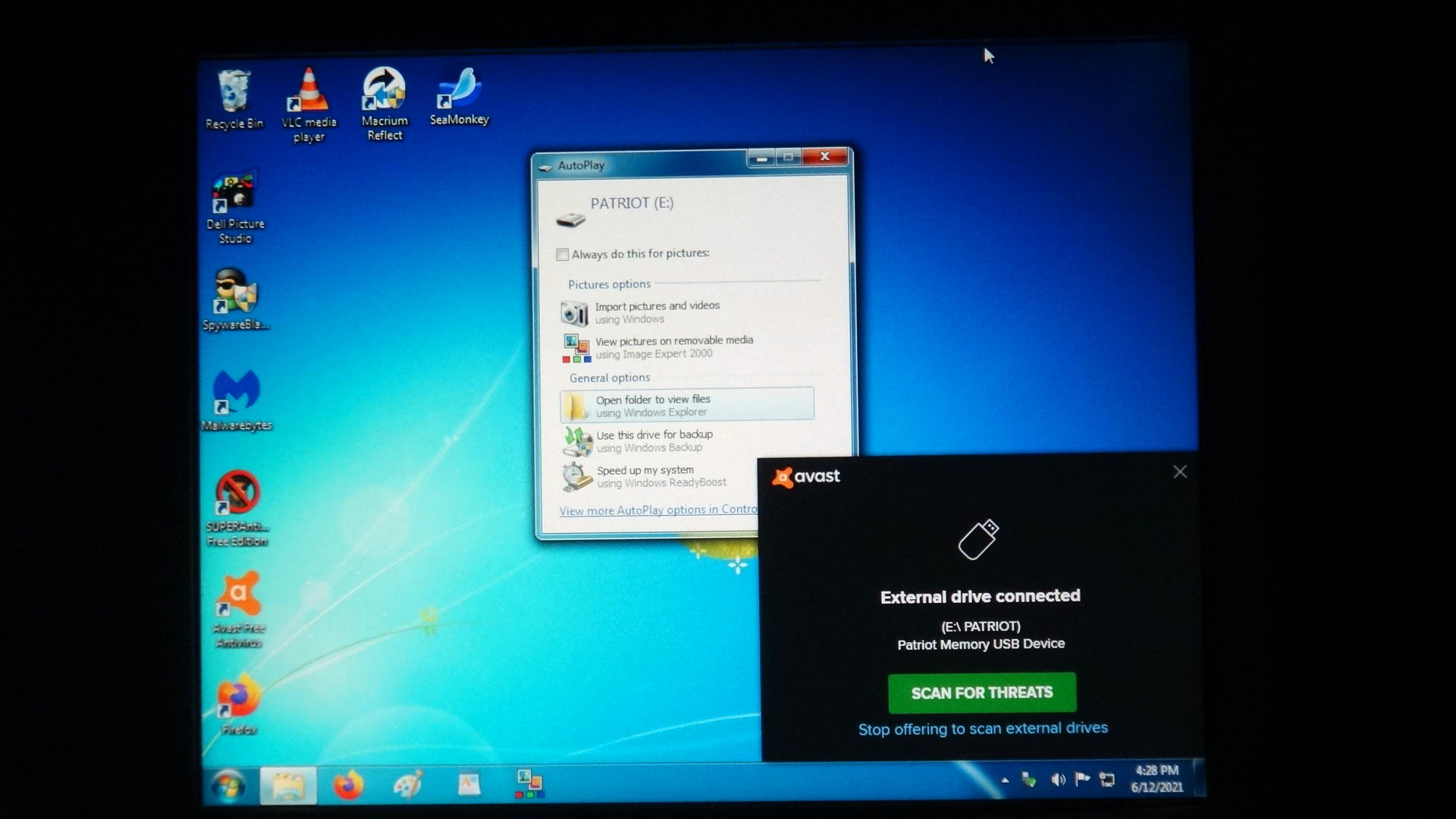Image resolution: width=1456 pixels, height=819 pixels.
Task: Click SCAN FOR THREATS in Avast popup
Action: click(x=982, y=692)
